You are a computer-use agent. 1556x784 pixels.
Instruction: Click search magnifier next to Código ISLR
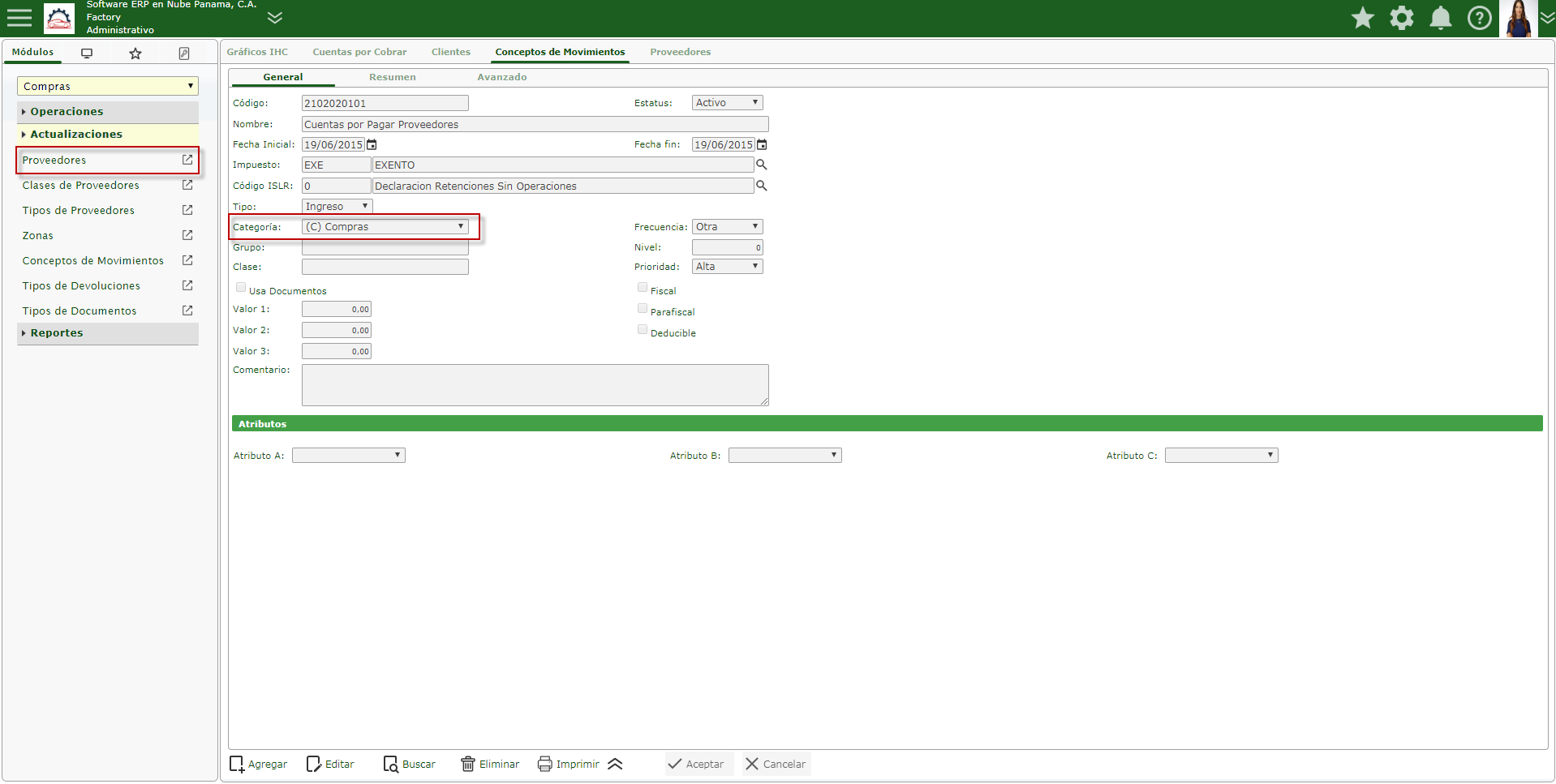761,186
